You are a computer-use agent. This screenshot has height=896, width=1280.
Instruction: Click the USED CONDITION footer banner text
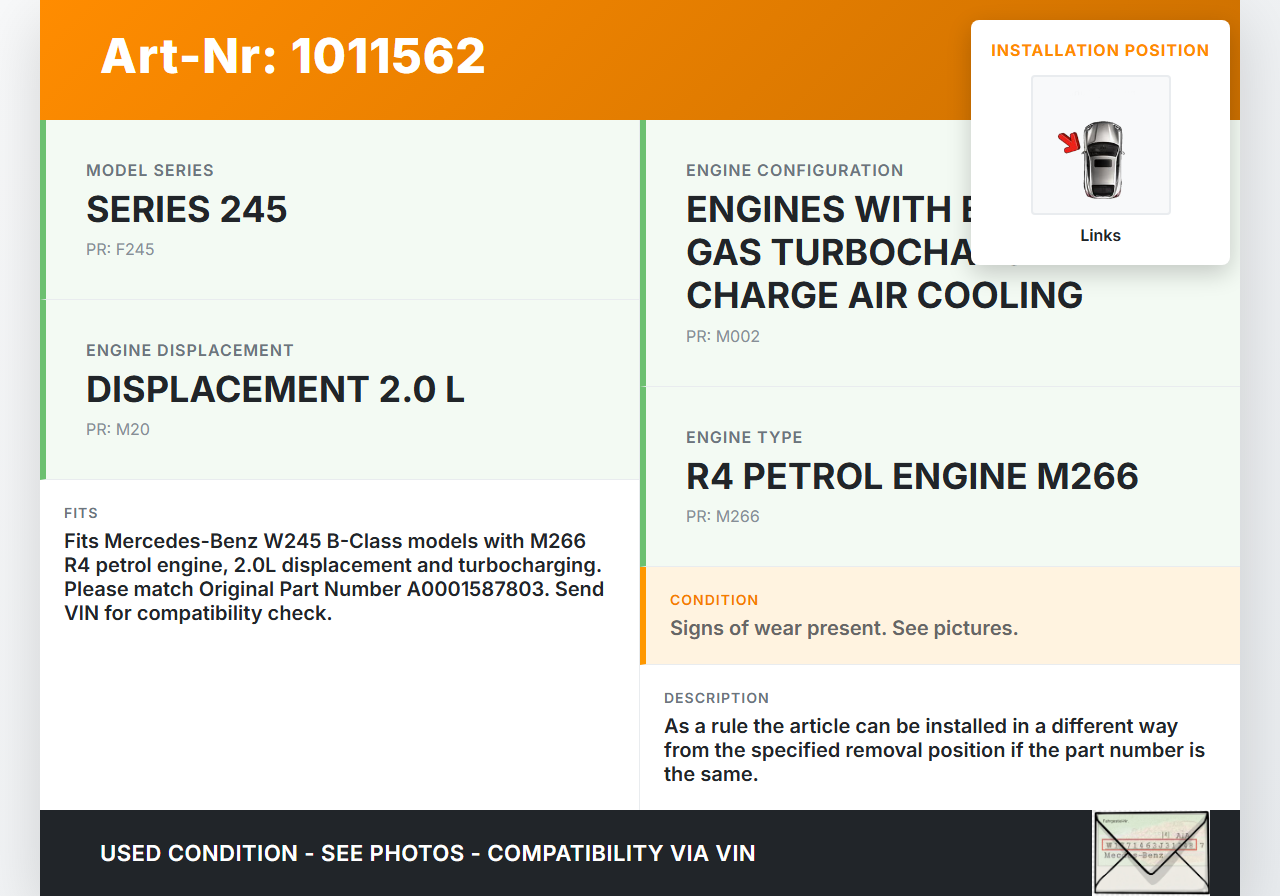click(427, 853)
